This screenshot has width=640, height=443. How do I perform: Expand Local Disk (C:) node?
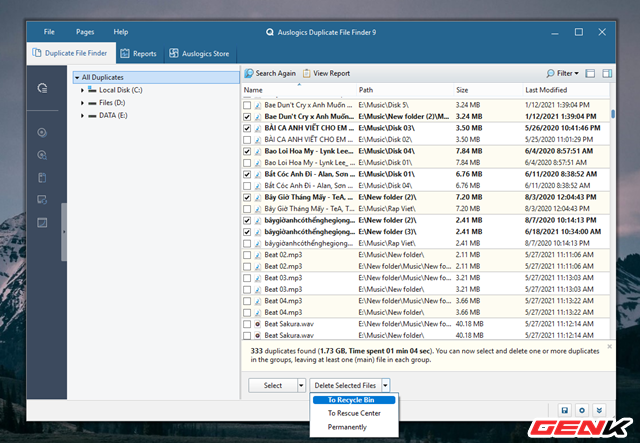pos(82,90)
